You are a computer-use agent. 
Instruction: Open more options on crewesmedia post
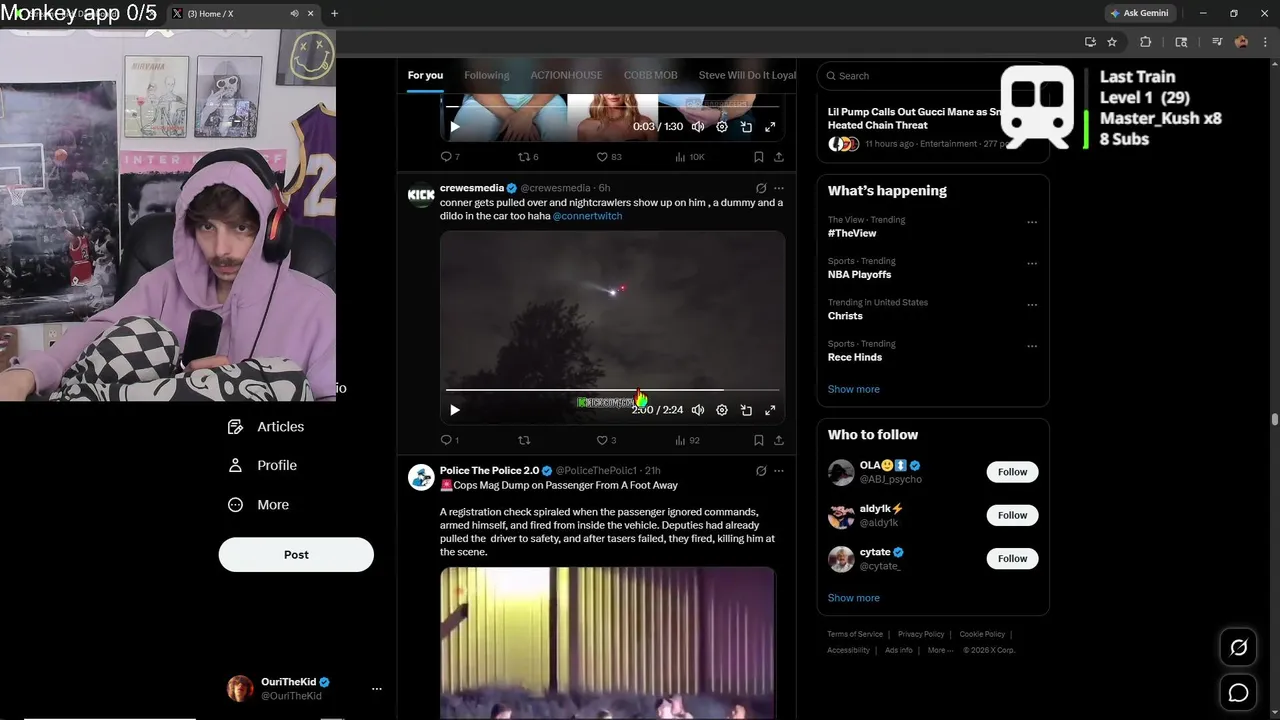coord(779,188)
